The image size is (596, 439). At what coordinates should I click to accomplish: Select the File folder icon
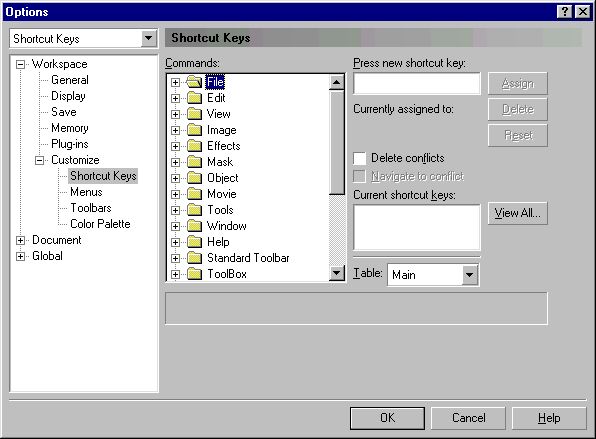coord(194,82)
